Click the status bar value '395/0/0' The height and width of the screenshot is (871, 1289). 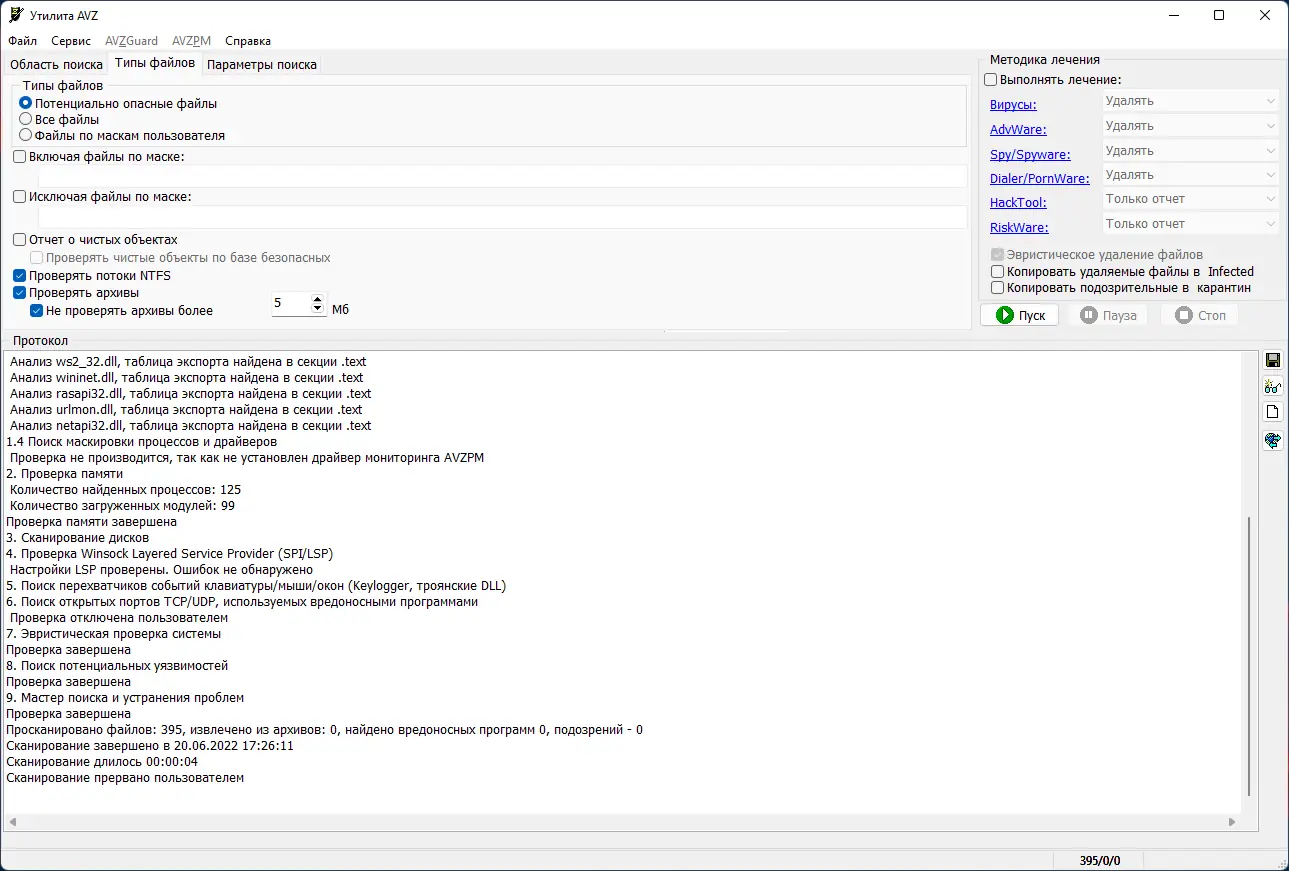(x=1100, y=860)
